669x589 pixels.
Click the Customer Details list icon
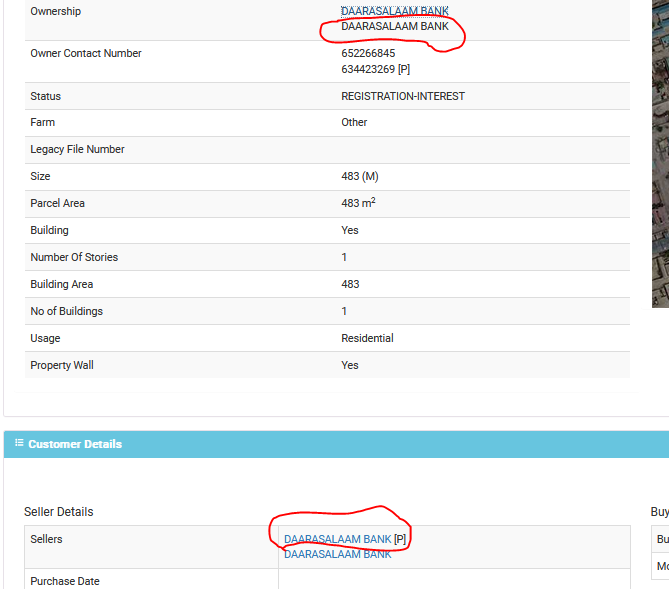[19, 443]
